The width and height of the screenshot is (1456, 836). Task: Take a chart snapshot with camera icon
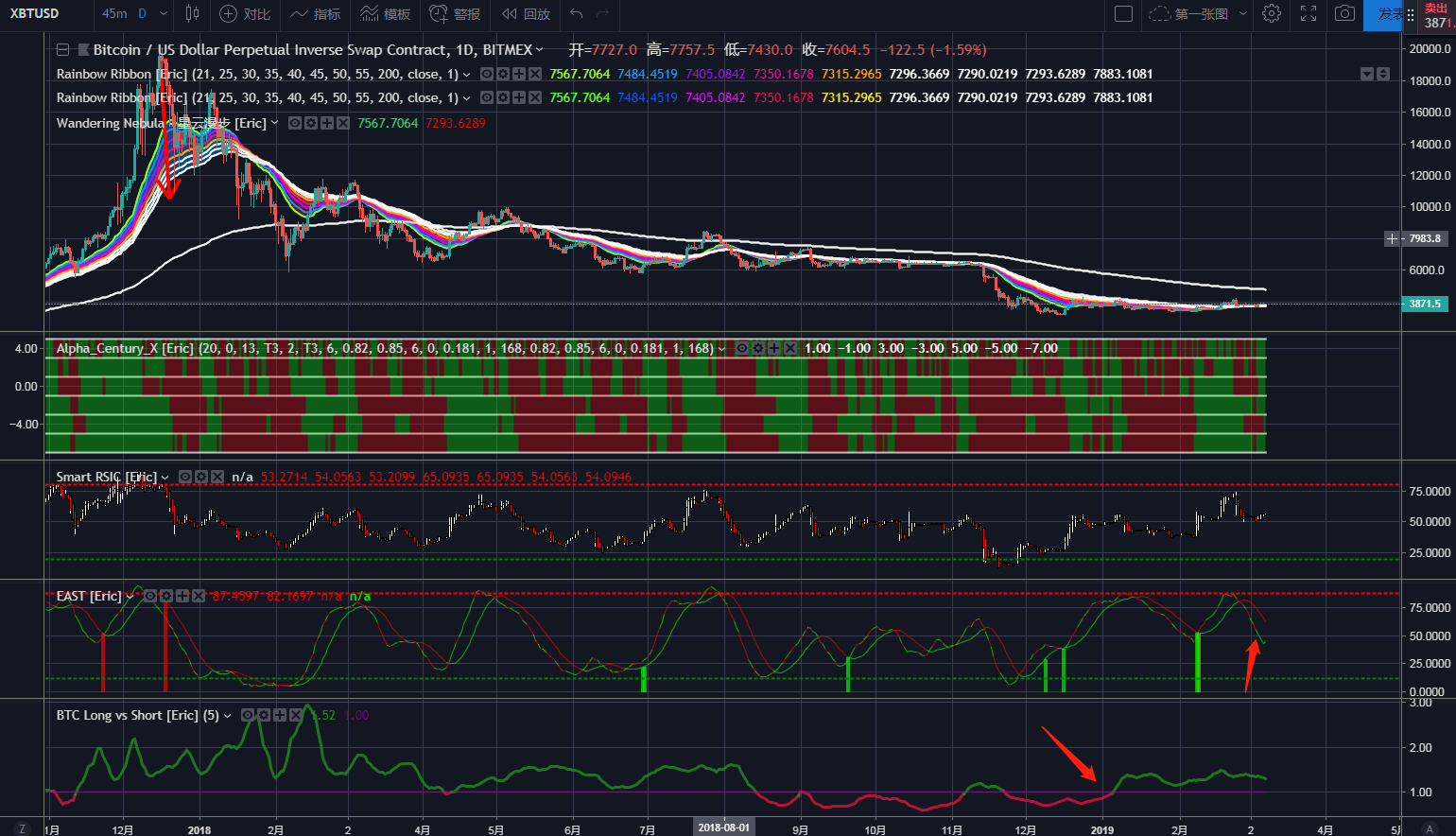(1344, 14)
